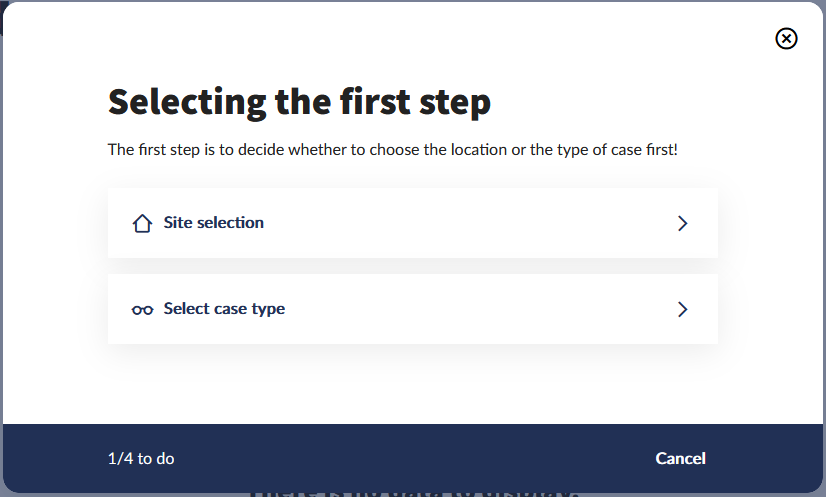Click the 1/4 to do progress indicator
826x497 pixels.
[x=141, y=458]
